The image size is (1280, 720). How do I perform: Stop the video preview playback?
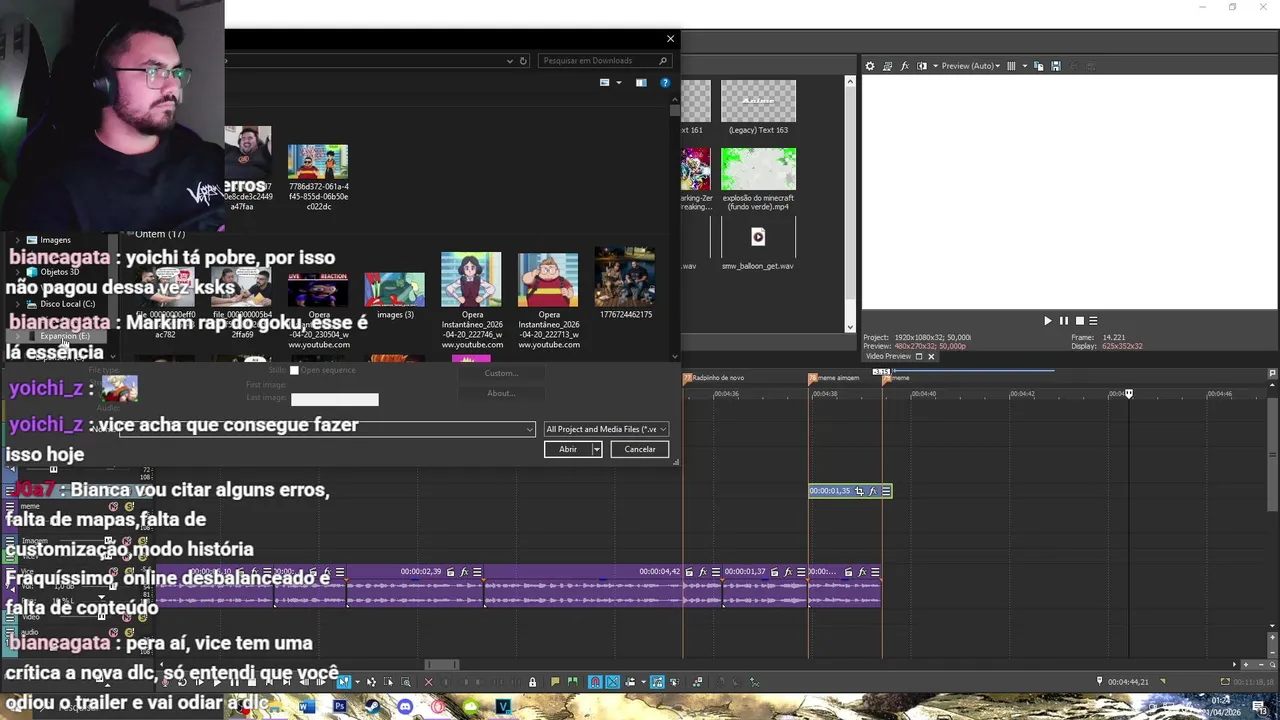pos(1079,321)
